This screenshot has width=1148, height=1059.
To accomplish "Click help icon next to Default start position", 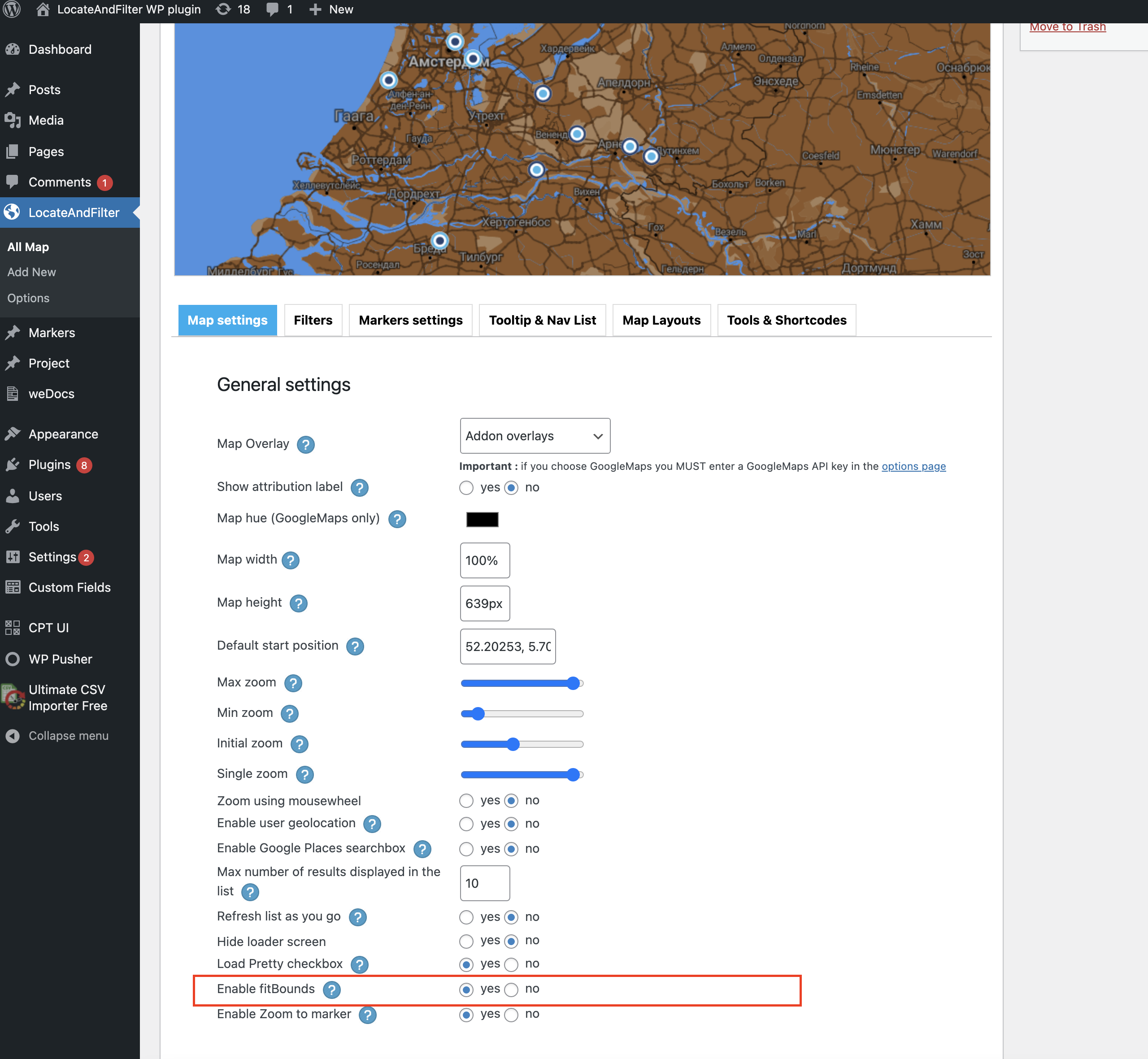I will pos(355,647).
